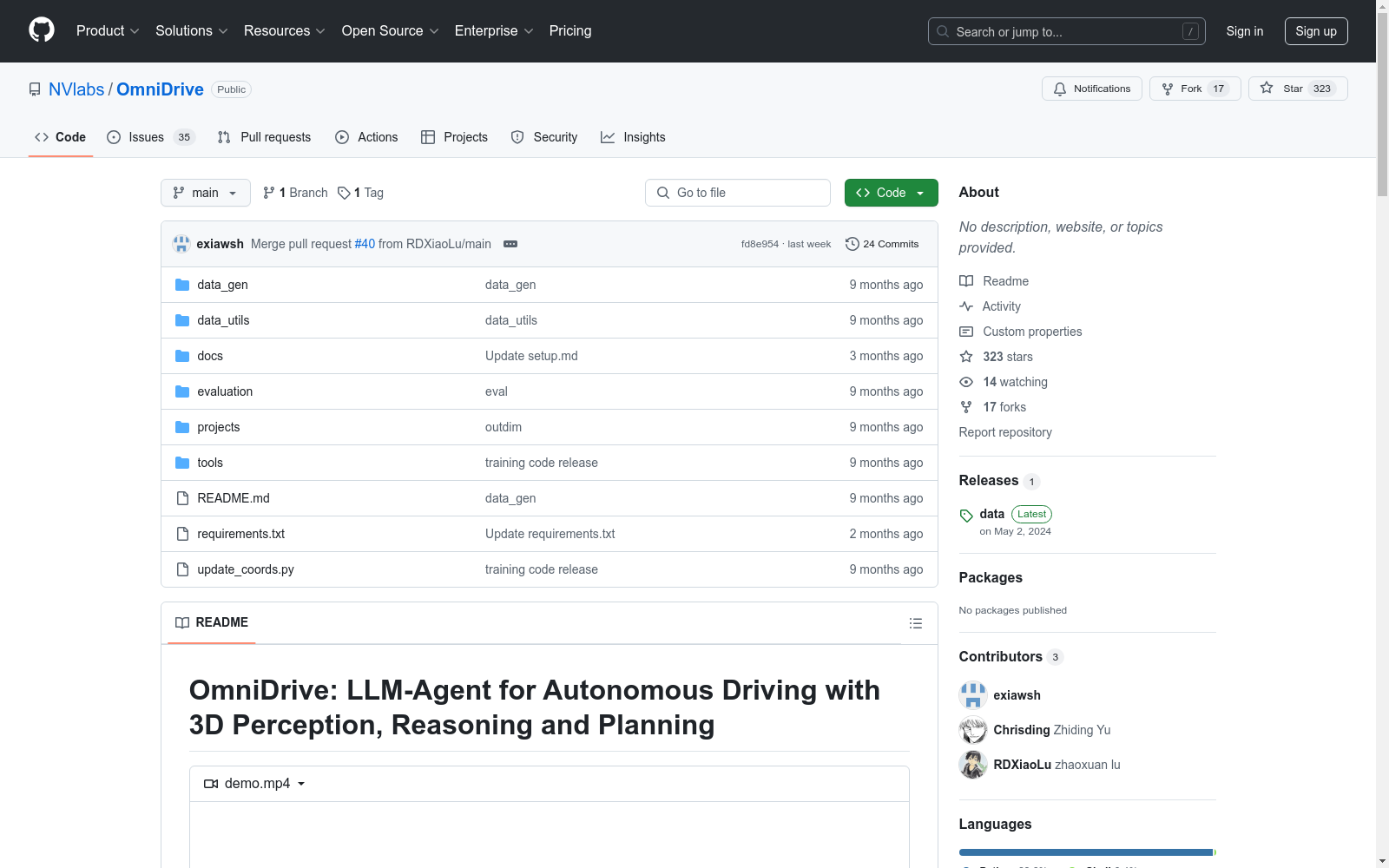Open the green Code dropdown button
The image size is (1389, 868).
pos(892,193)
